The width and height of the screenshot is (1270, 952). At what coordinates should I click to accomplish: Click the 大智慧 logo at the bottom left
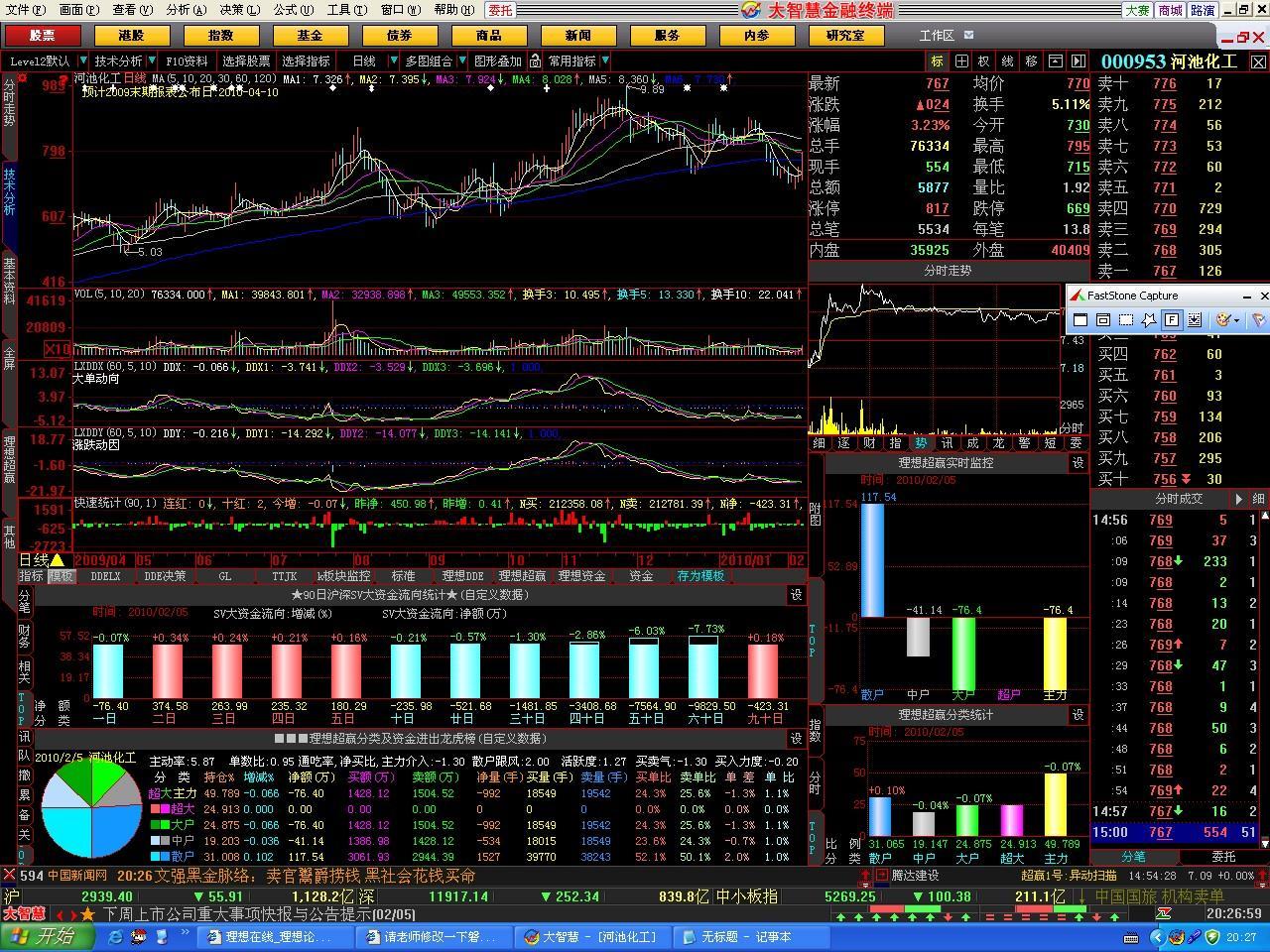(24, 914)
